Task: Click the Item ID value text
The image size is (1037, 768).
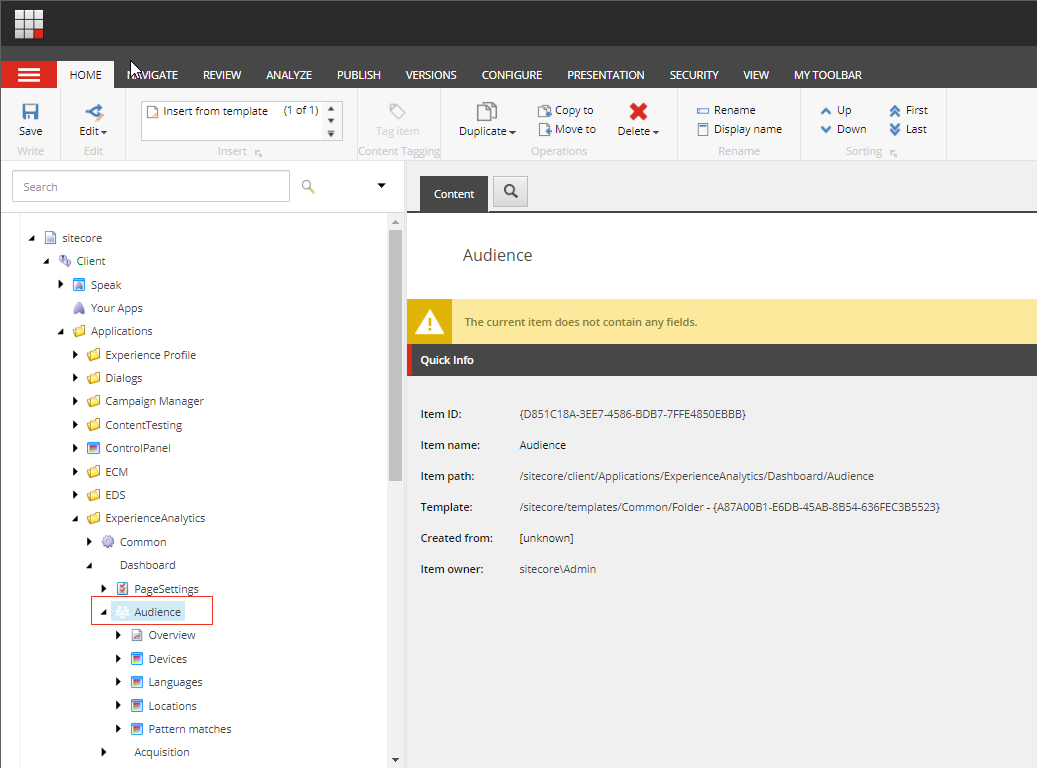Action: [x=632, y=414]
